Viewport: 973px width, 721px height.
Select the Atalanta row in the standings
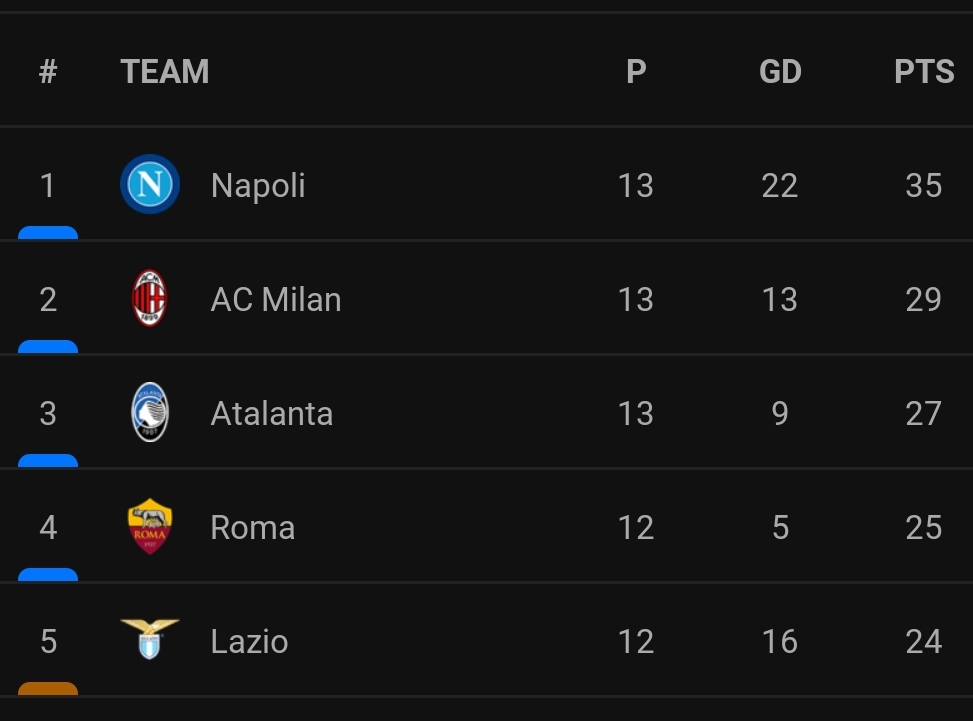[450, 412]
